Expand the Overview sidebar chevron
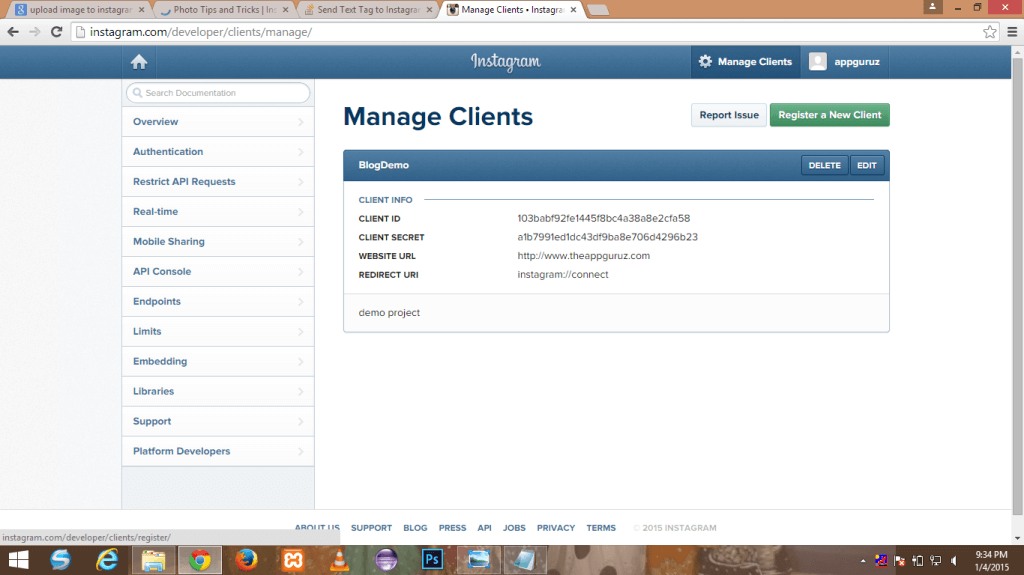The height and width of the screenshot is (575, 1024). click(300, 122)
